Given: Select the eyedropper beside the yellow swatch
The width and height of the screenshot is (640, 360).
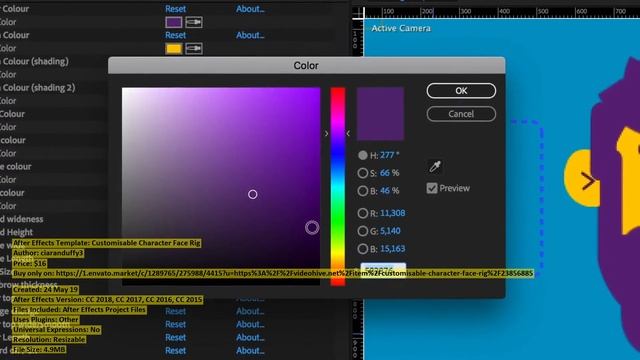Looking at the screenshot, I should tap(194, 49).
